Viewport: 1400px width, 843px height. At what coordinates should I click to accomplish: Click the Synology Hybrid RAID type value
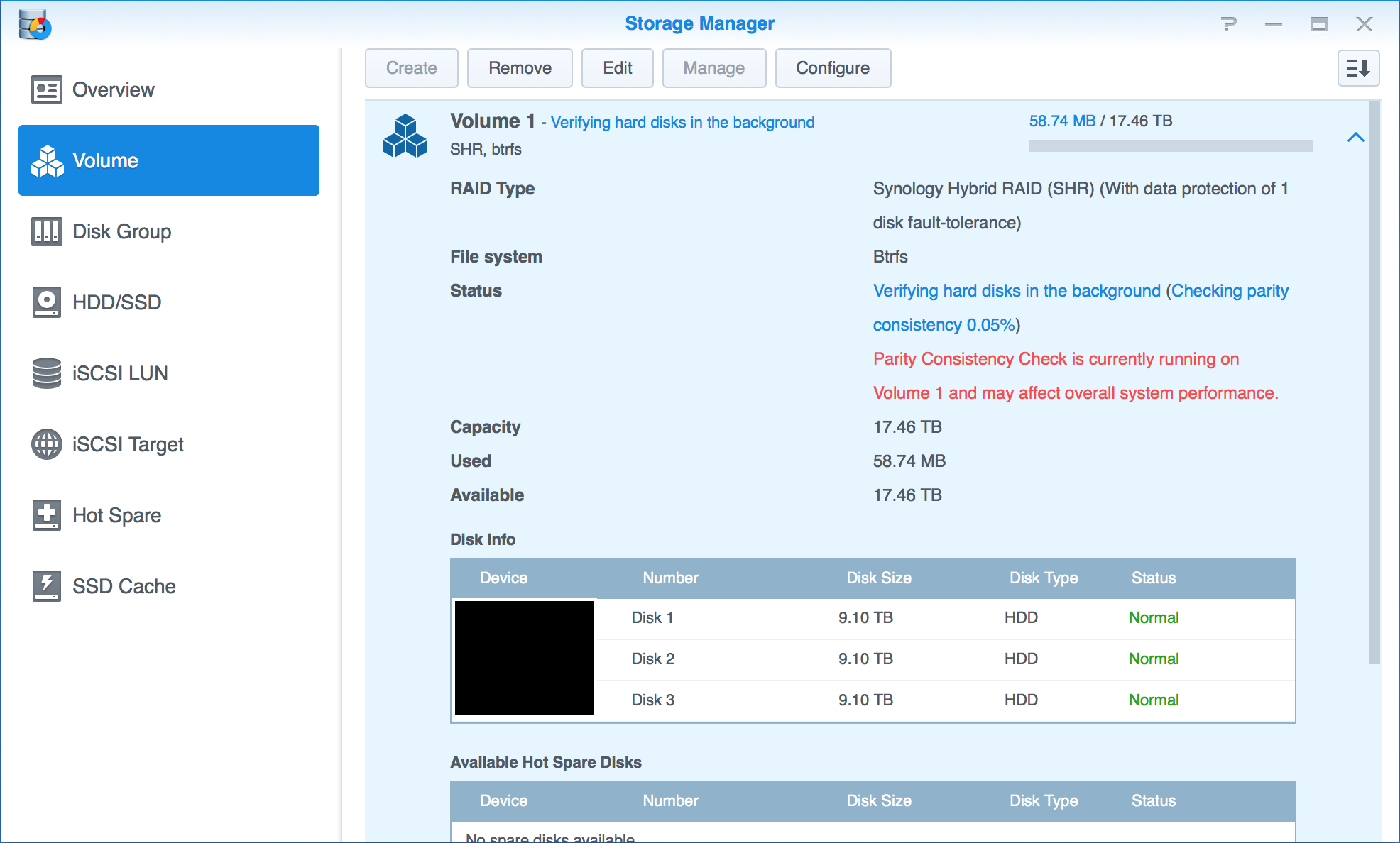(1081, 206)
